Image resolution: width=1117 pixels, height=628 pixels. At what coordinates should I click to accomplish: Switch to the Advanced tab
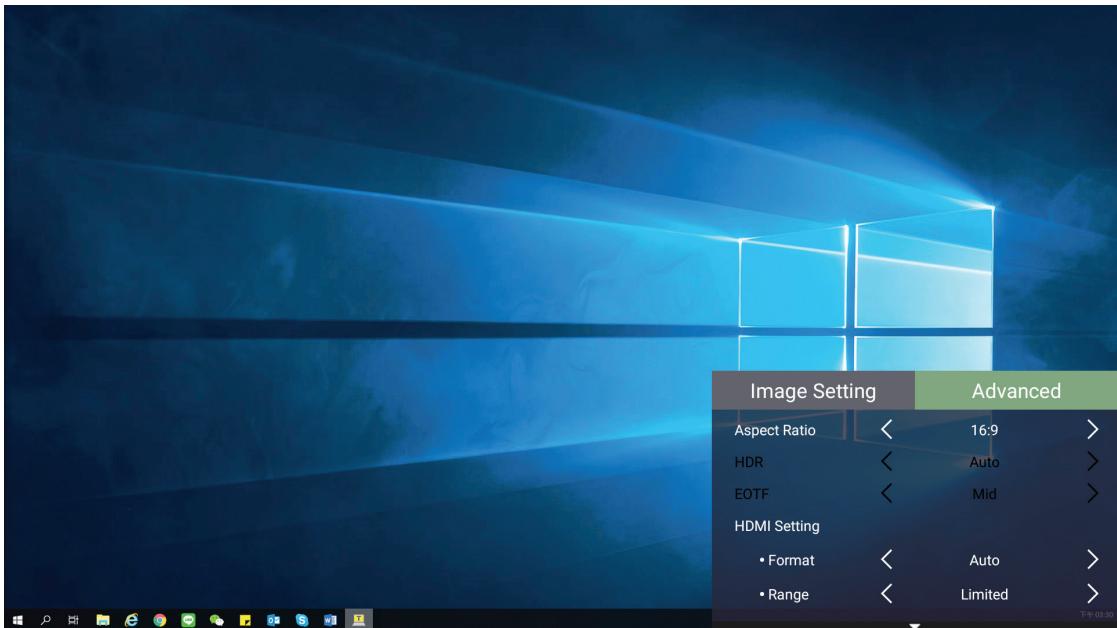pos(1016,391)
